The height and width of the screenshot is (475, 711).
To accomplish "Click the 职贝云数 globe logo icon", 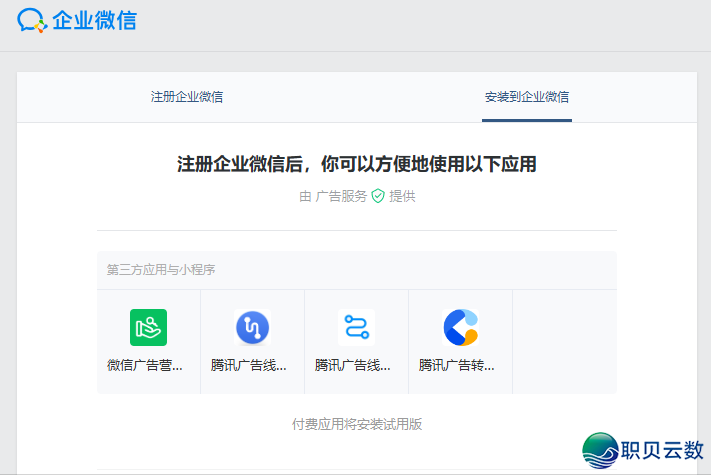I will coord(601,451).
